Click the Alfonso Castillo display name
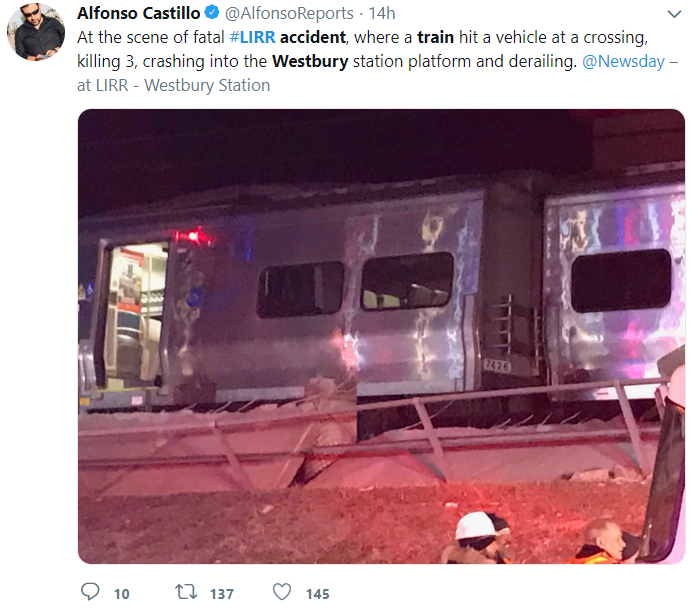The height and width of the screenshot is (608, 698). pyautogui.click(x=138, y=13)
